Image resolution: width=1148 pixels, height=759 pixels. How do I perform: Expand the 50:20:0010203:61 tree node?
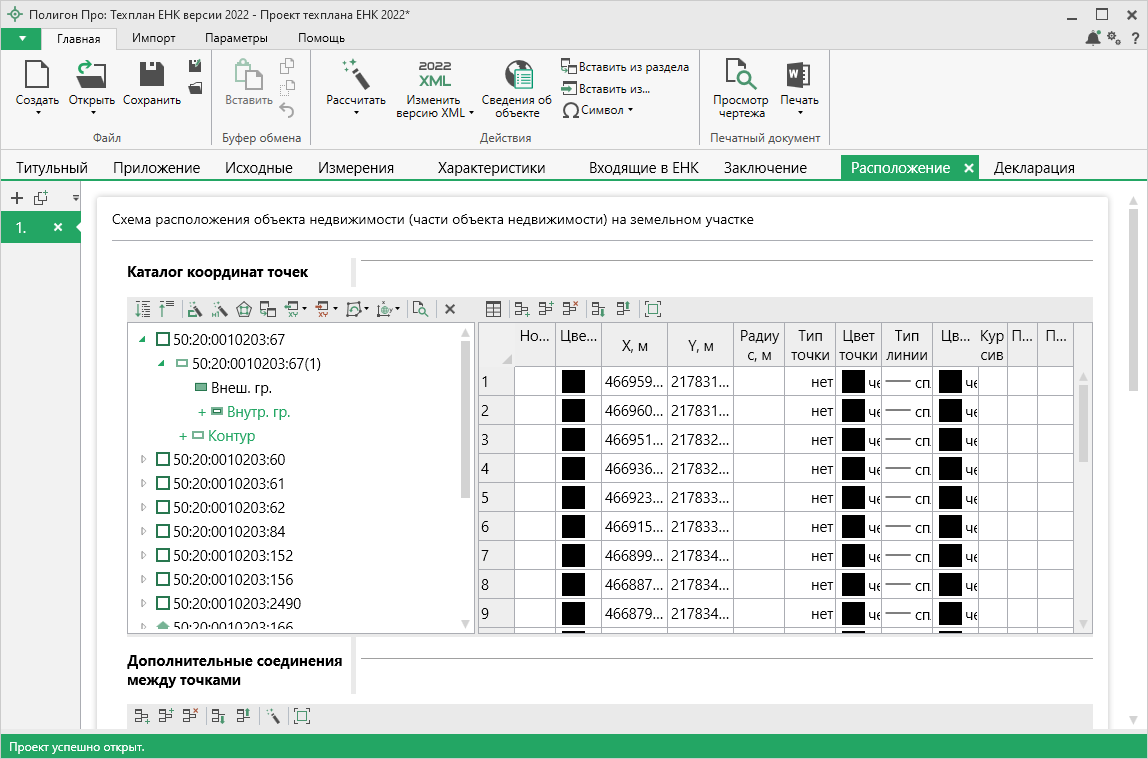[143, 484]
